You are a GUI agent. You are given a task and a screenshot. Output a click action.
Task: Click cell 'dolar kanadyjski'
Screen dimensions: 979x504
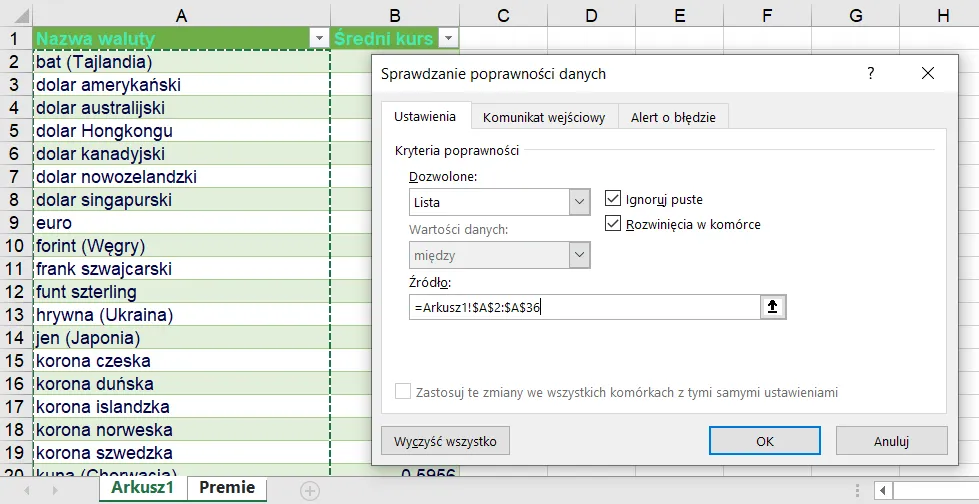[x=181, y=154]
